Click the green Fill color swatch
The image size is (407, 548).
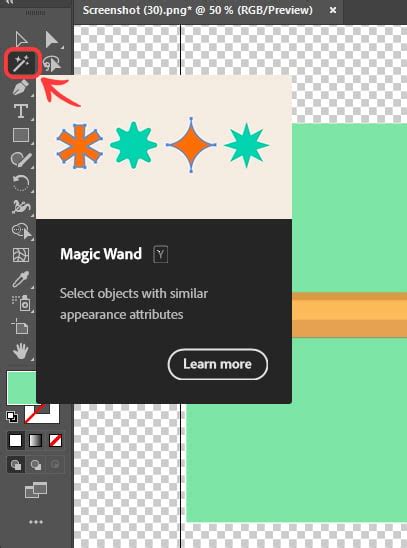(21, 388)
